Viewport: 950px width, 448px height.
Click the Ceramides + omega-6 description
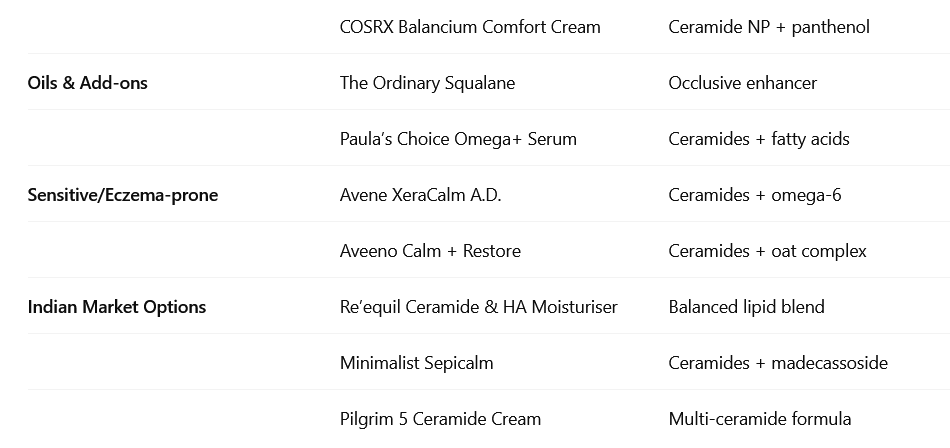point(754,195)
